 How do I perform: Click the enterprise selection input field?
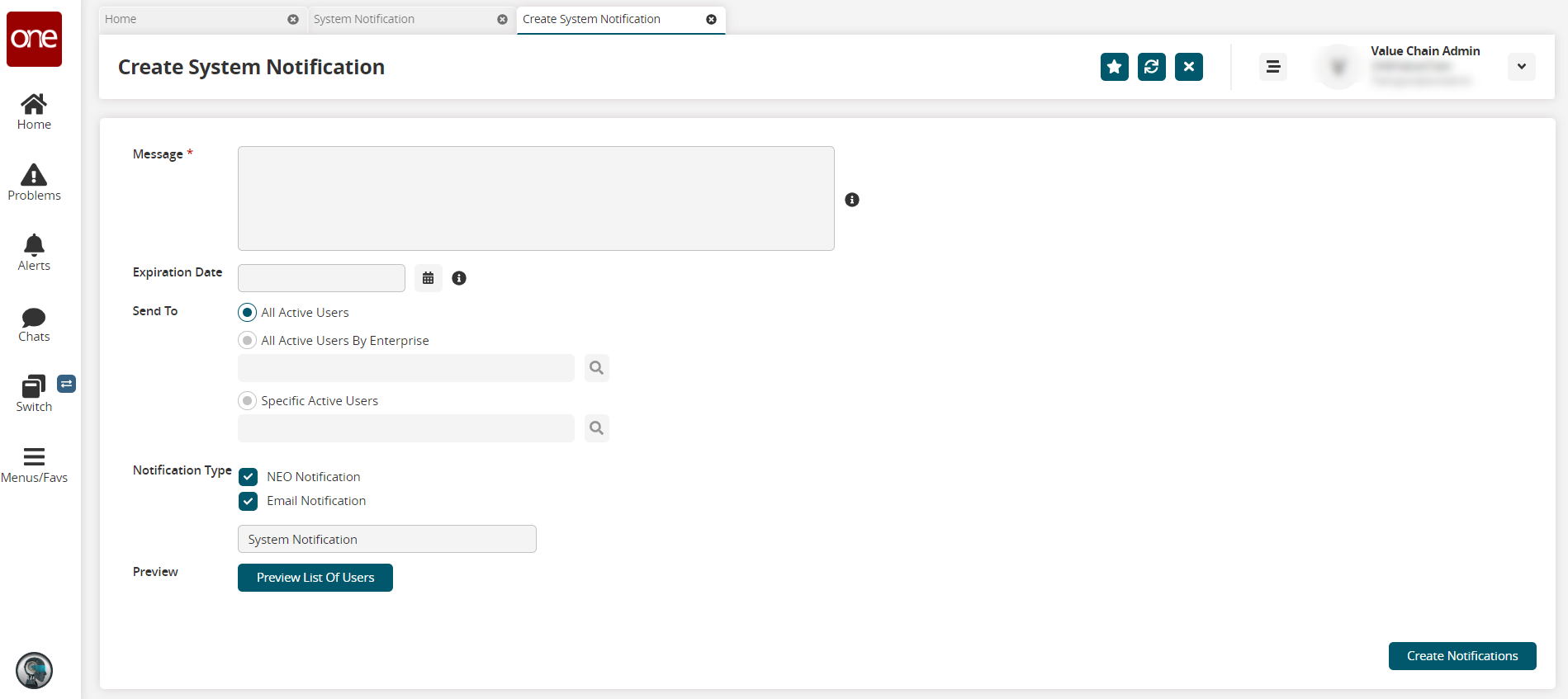tap(406, 368)
